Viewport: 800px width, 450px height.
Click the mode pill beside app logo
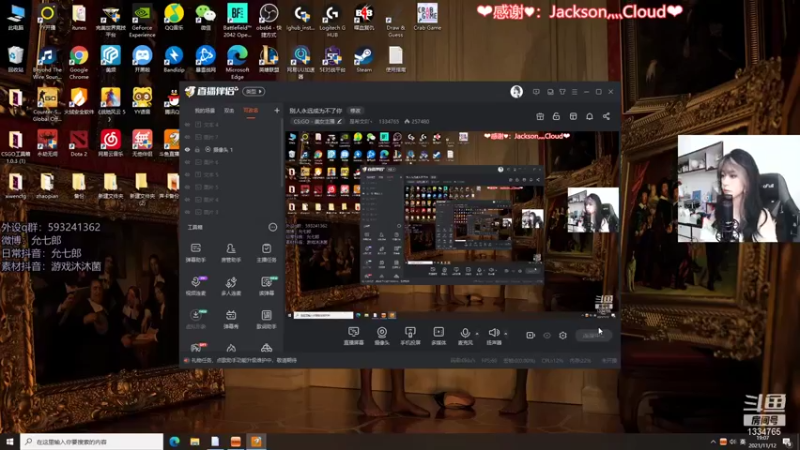point(254,91)
